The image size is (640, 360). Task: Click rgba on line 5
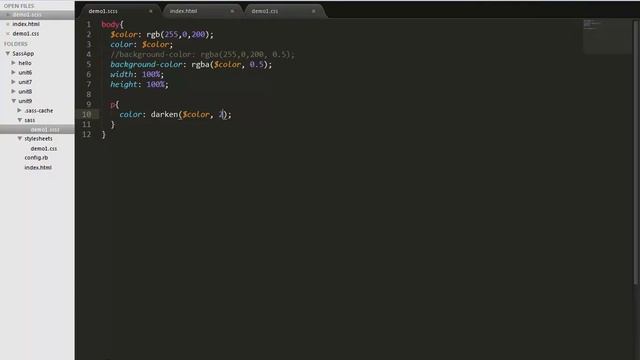(200, 64)
